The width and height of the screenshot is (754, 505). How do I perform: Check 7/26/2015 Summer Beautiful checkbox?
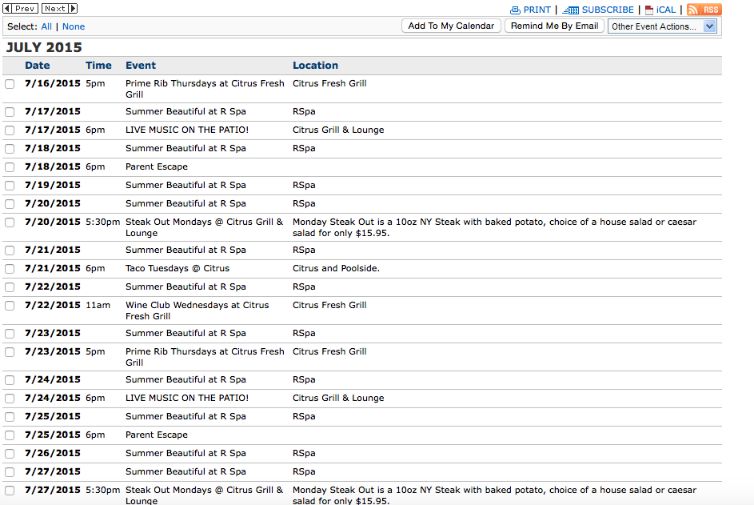coord(10,454)
